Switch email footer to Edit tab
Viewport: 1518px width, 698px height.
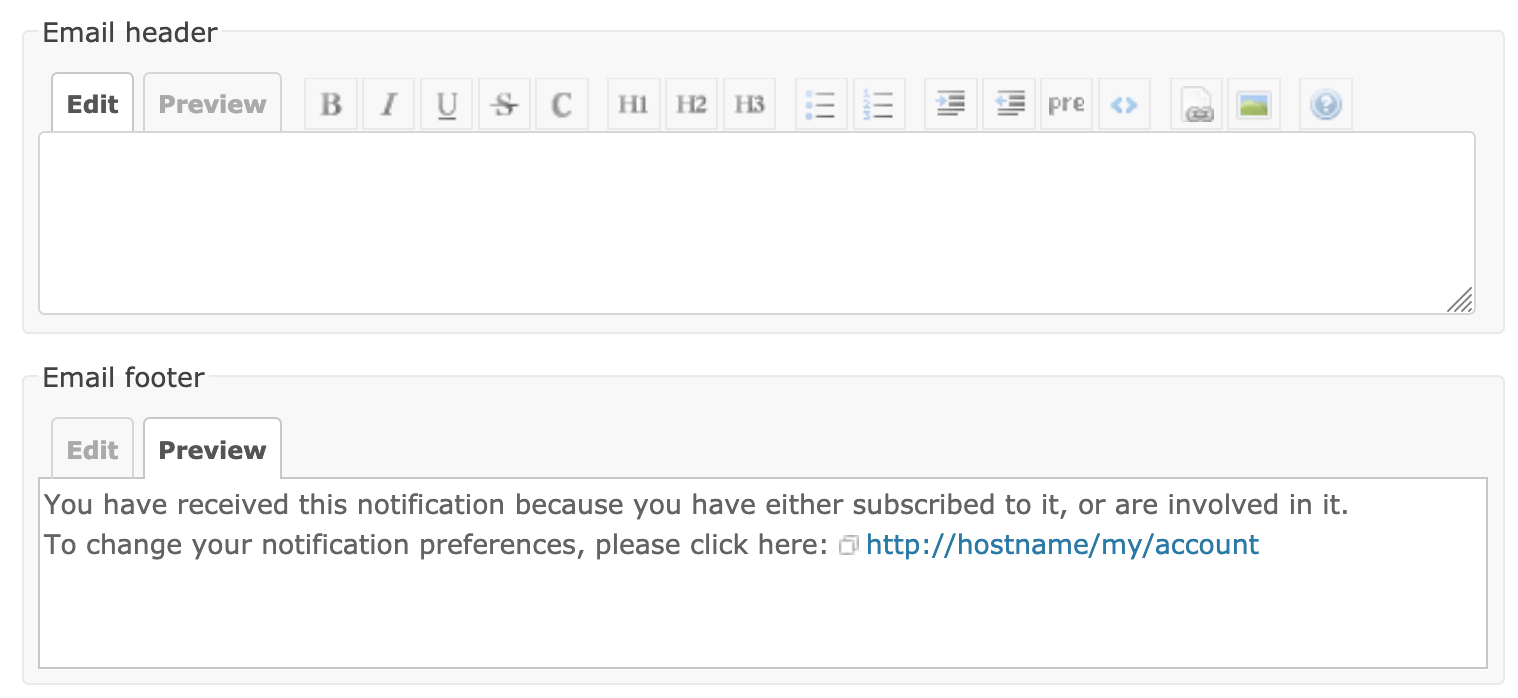click(92, 449)
